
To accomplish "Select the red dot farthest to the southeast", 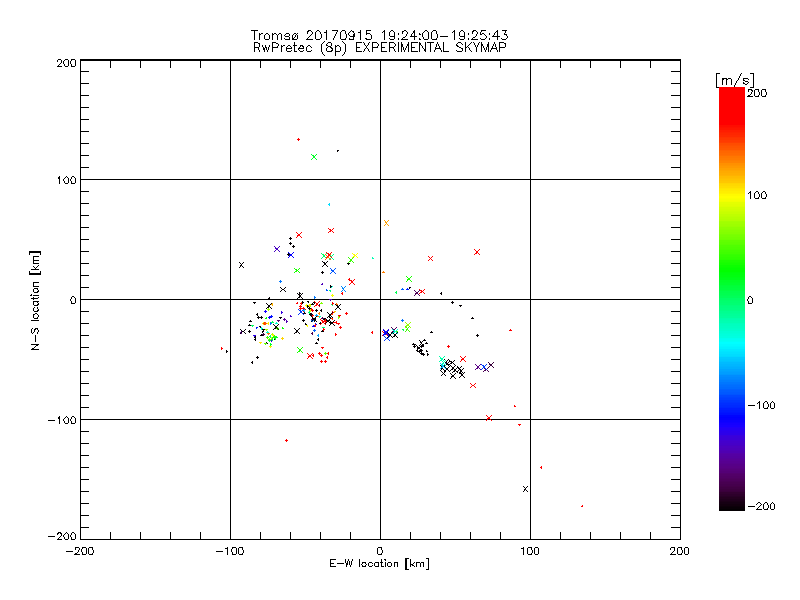I will [582, 506].
